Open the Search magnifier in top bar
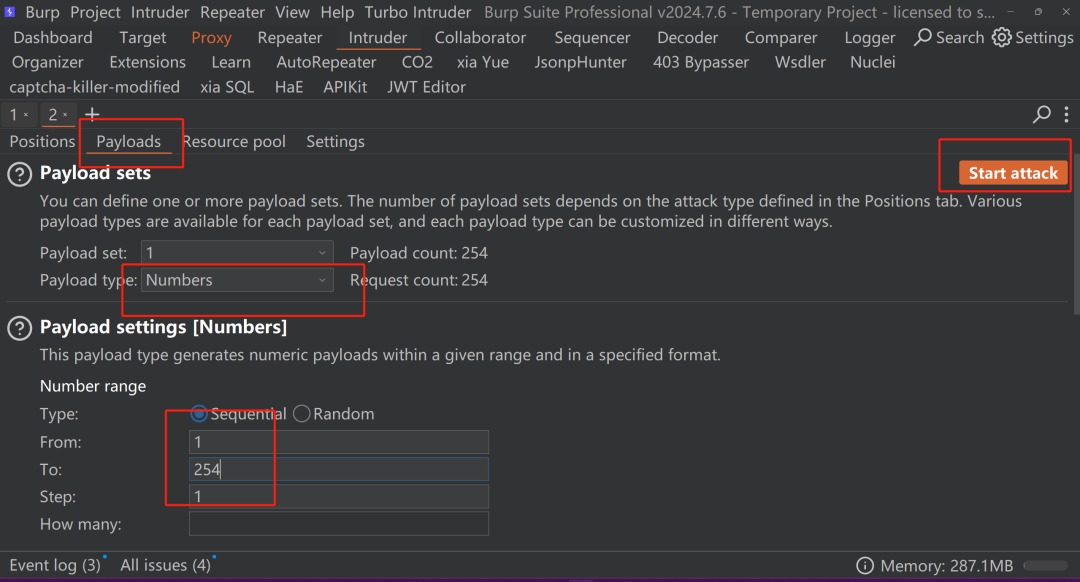 [x=922, y=37]
